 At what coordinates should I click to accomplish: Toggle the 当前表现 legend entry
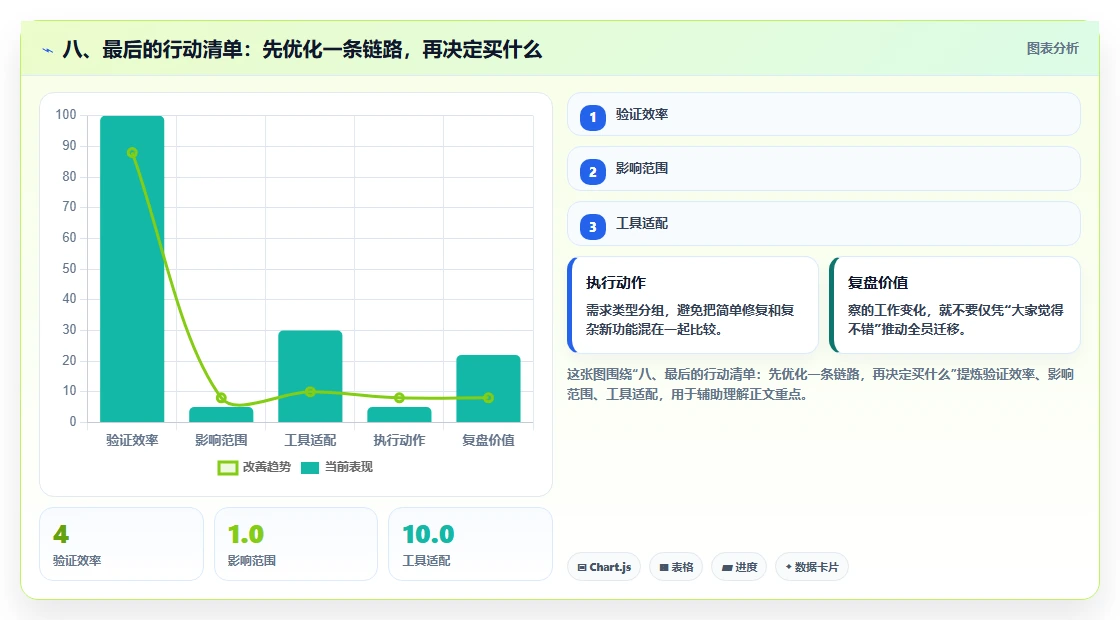[x=337, y=467]
